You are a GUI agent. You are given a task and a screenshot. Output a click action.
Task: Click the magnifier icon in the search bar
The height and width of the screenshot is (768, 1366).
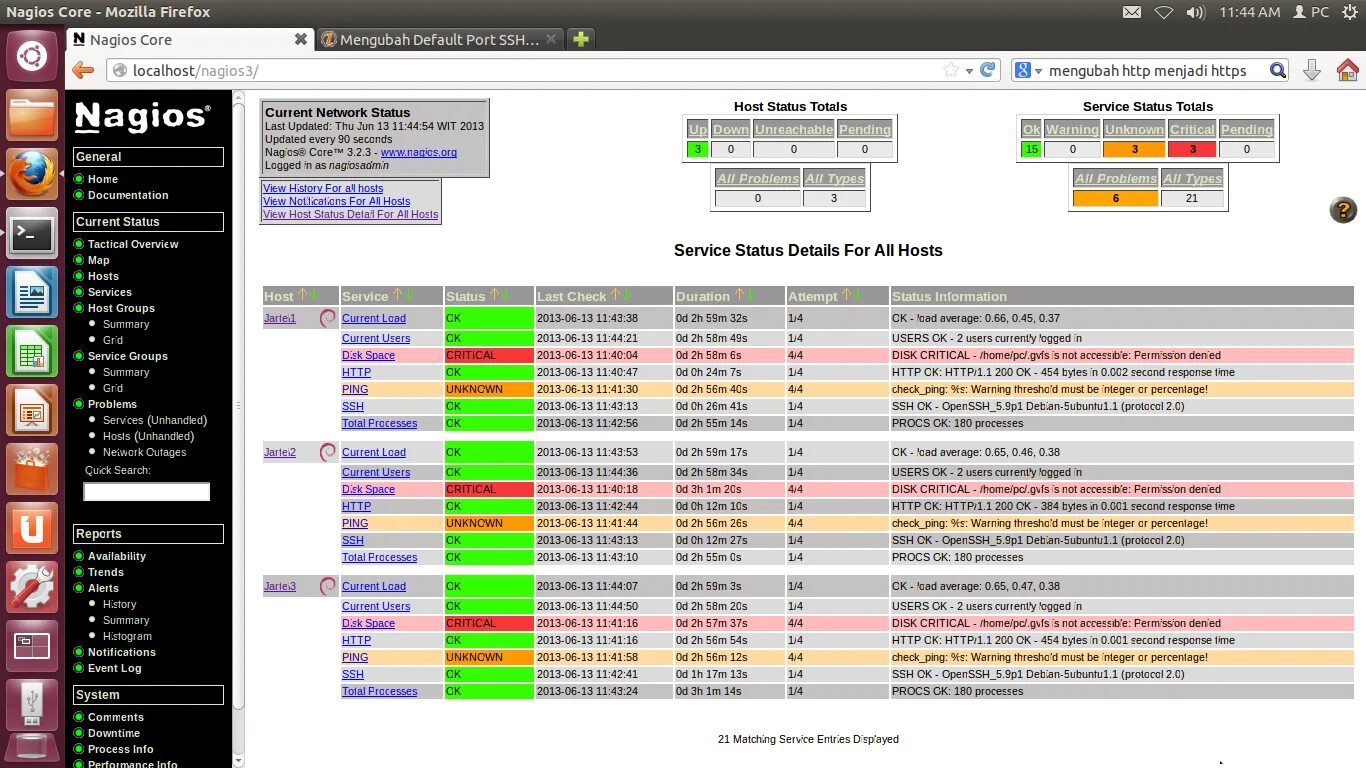[1278, 70]
